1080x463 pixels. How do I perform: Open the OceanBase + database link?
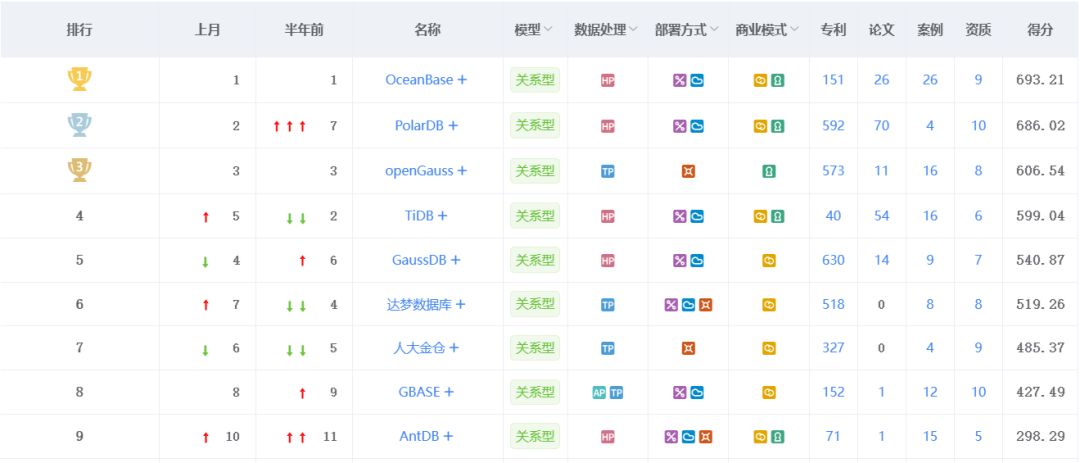pos(426,80)
